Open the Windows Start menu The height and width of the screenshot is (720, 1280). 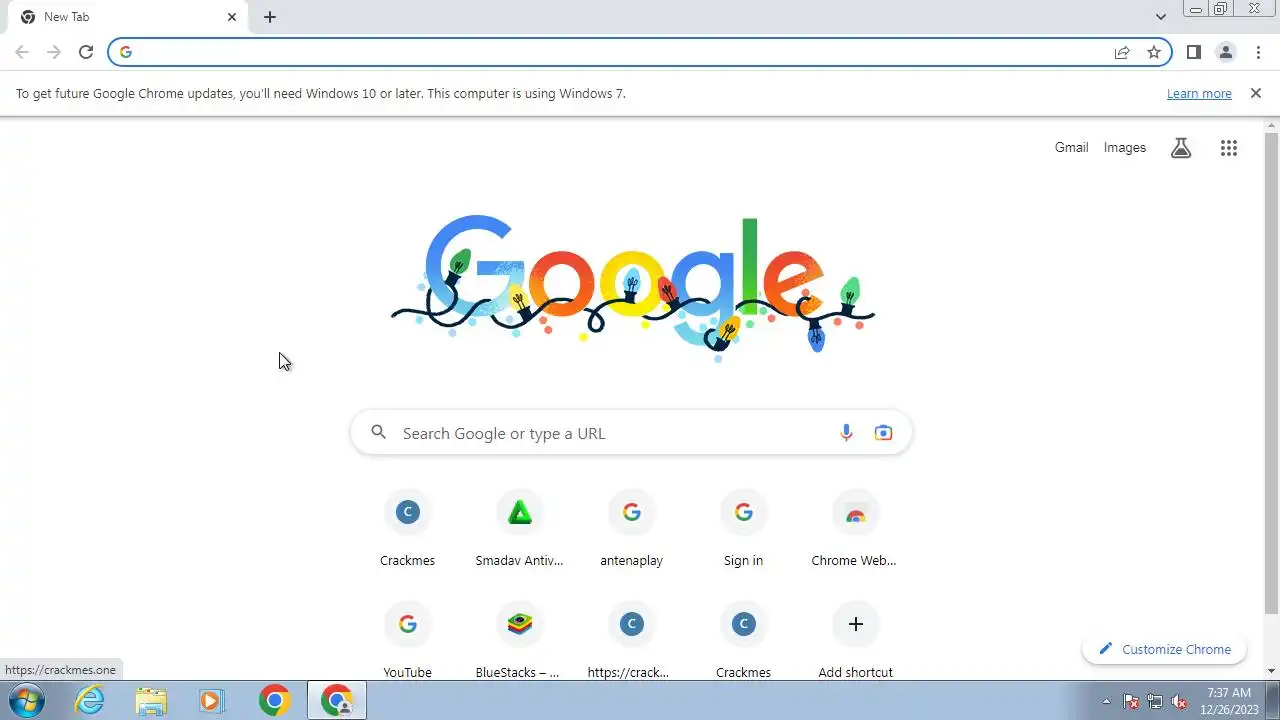(27, 700)
